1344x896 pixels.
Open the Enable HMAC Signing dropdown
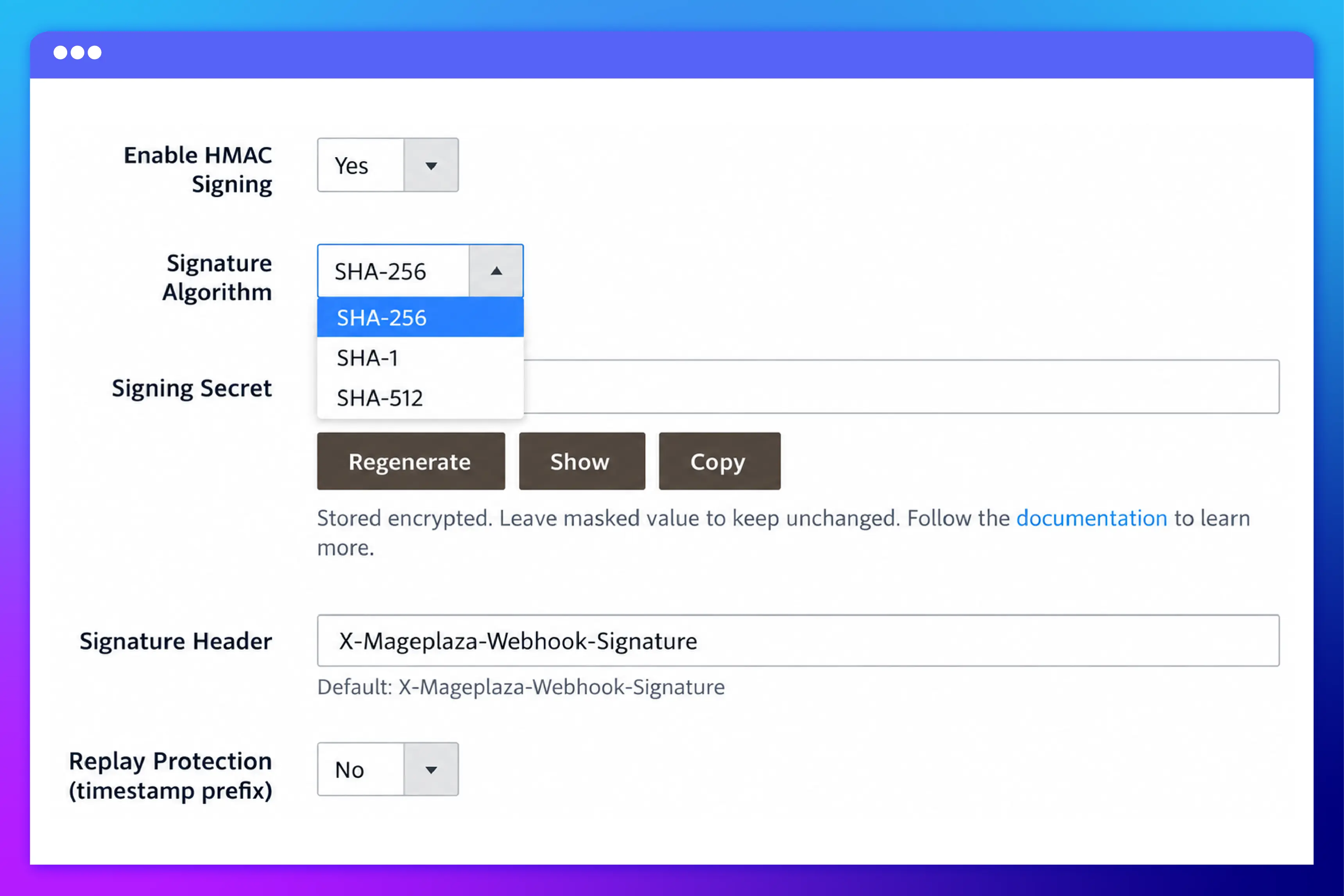(387, 165)
